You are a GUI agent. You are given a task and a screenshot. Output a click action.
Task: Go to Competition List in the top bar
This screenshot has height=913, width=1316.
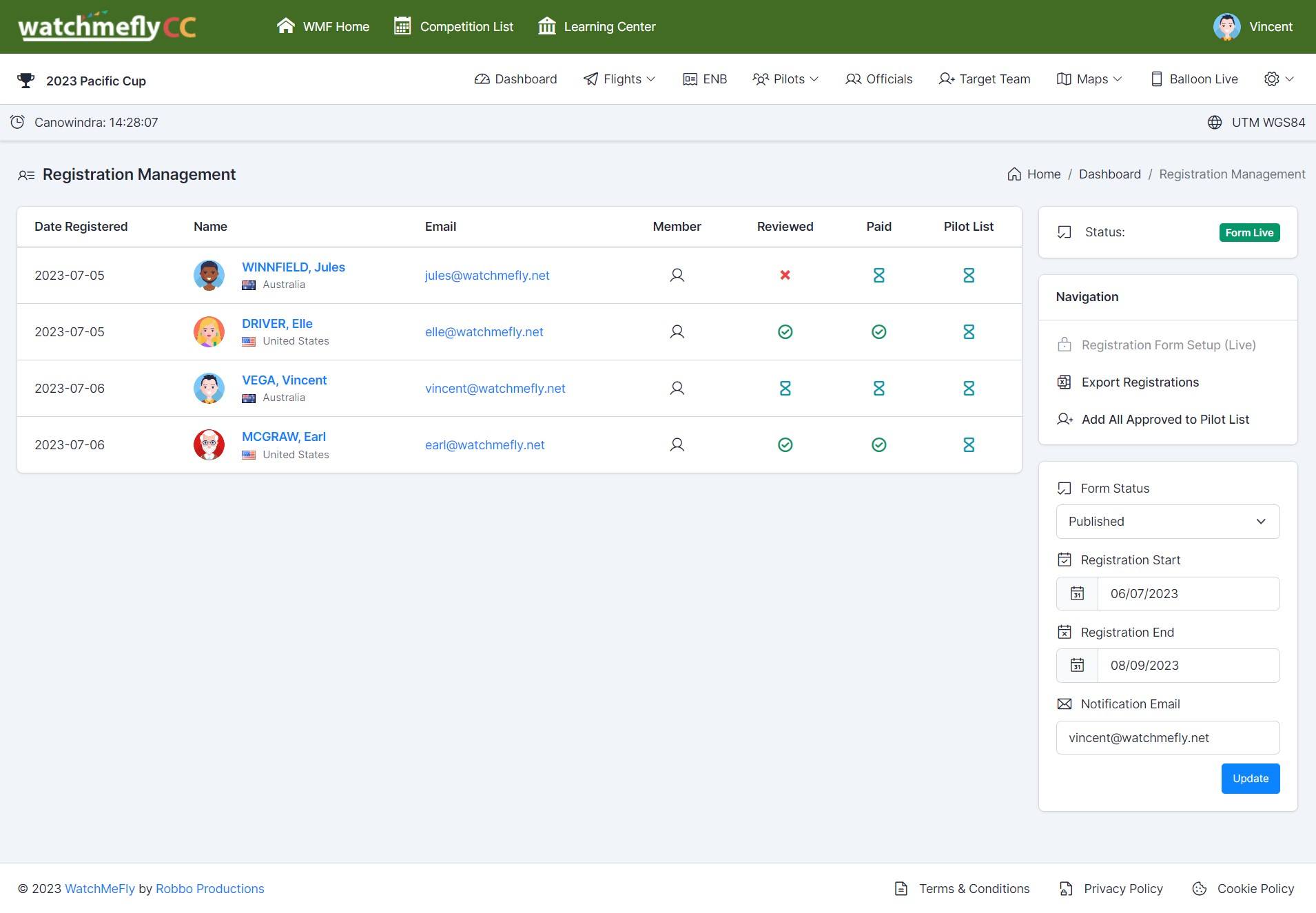(x=453, y=27)
